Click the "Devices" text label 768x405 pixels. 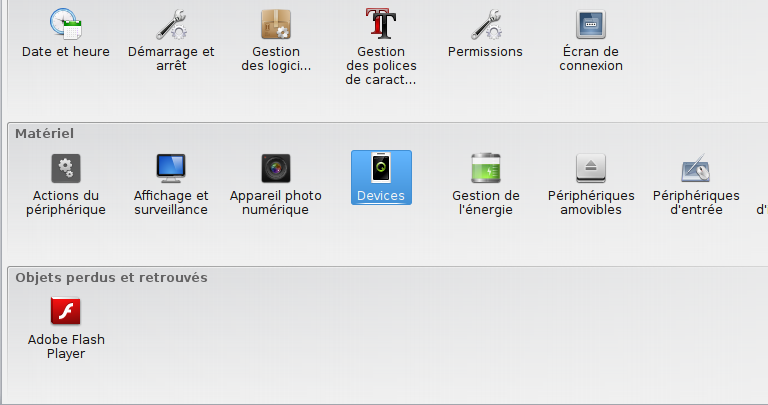pyautogui.click(x=381, y=195)
